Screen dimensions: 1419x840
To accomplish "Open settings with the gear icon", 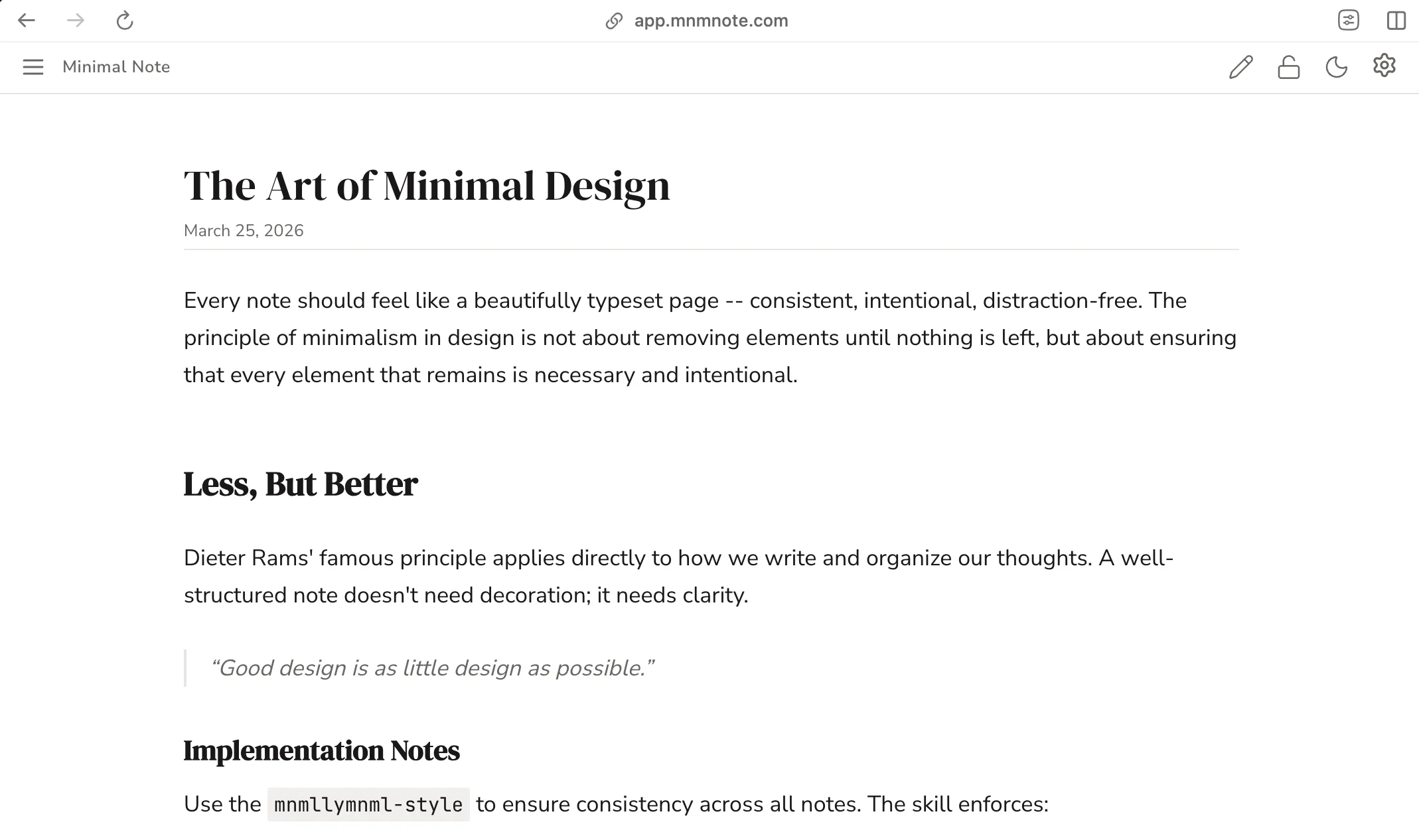I will coord(1384,66).
